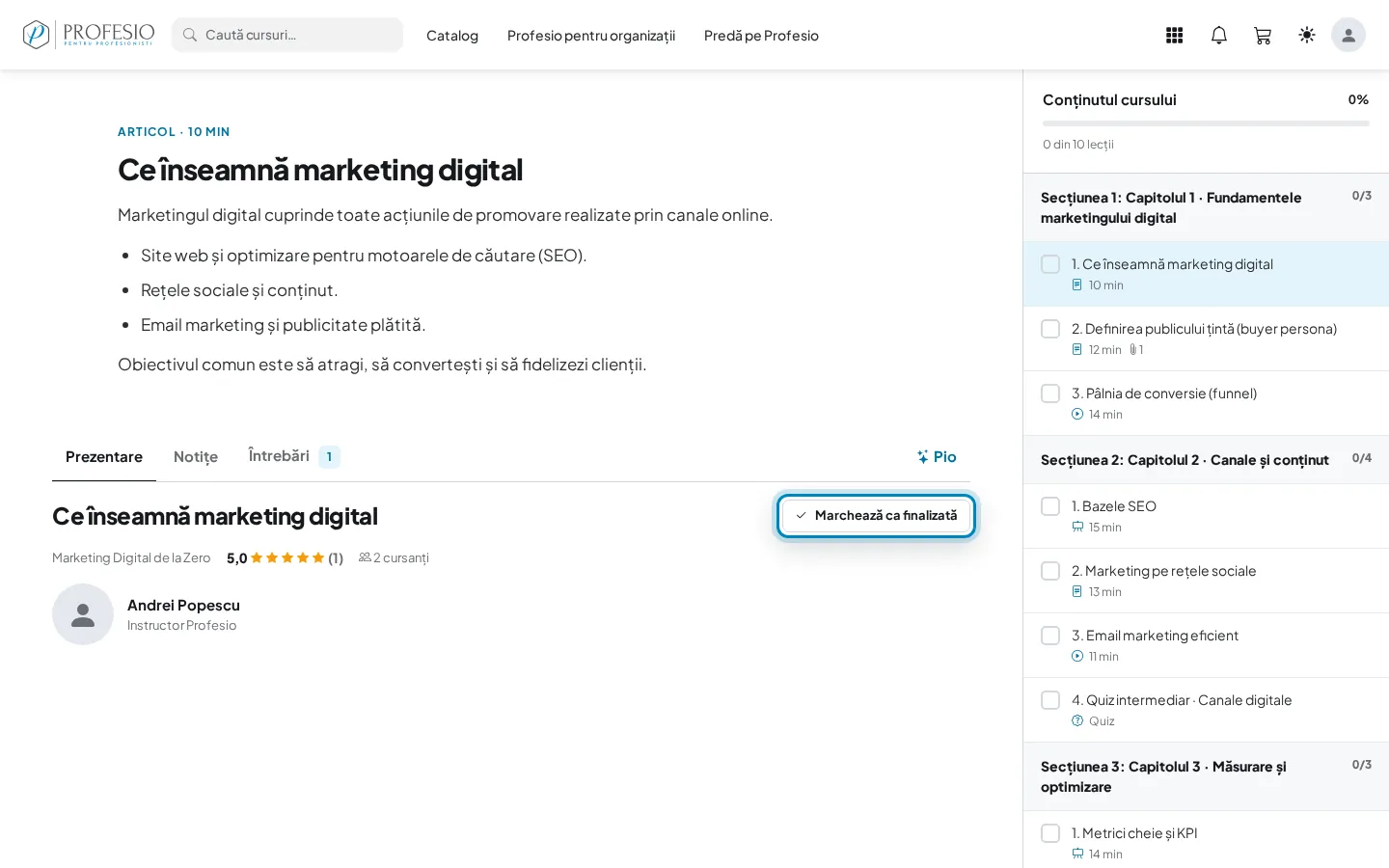Open the Întrebări tab
1389x868 pixels.
coord(293,456)
